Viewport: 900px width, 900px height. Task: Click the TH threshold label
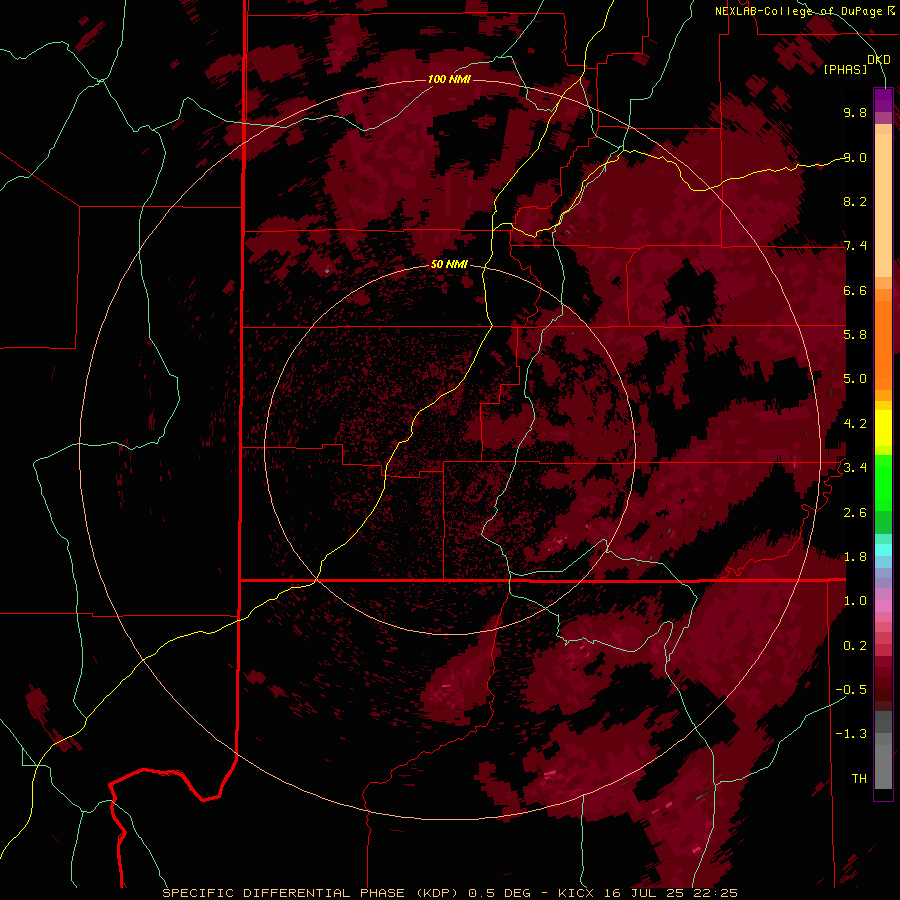[859, 779]
